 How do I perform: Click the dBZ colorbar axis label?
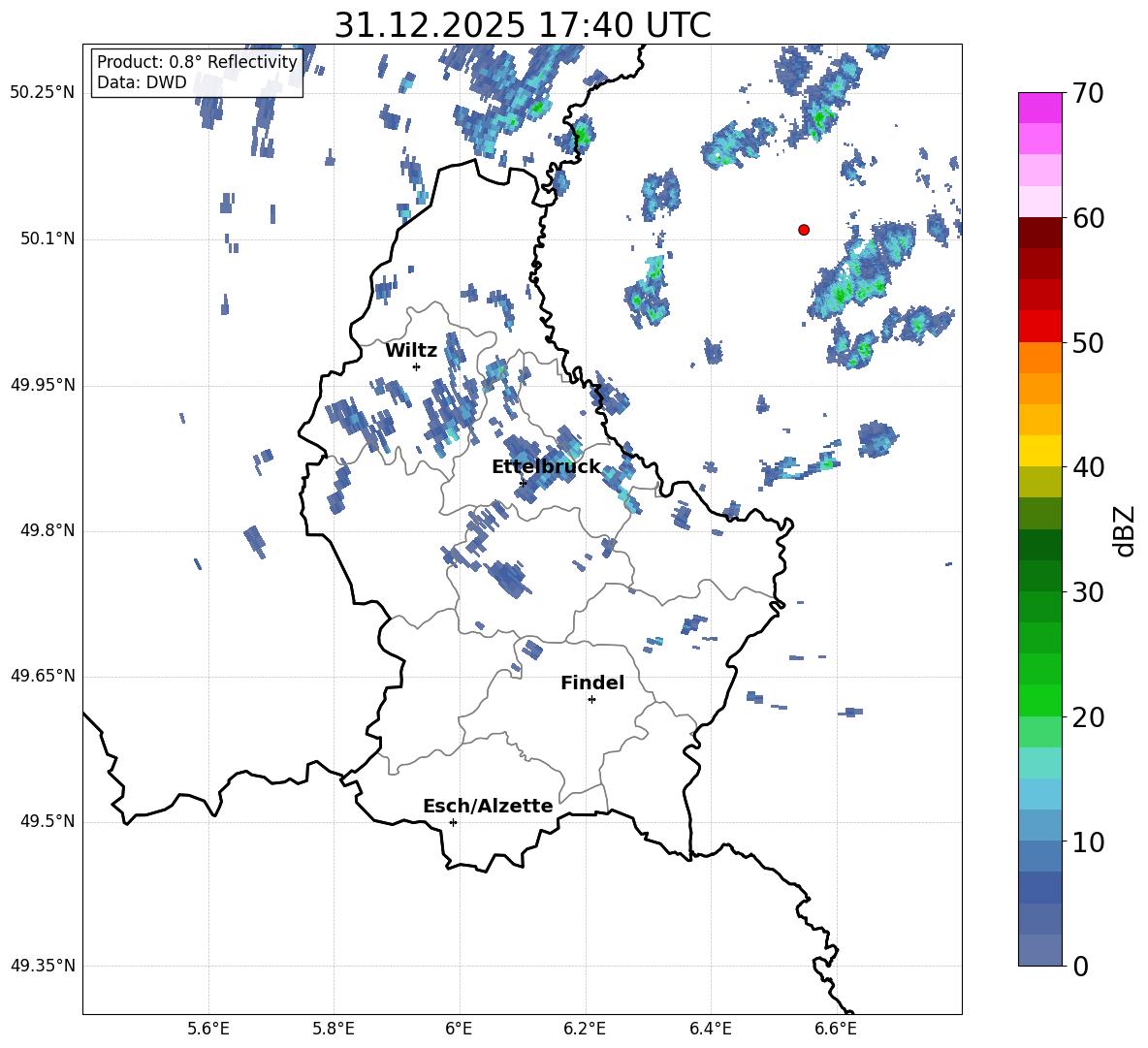[x=1124, y=530]
